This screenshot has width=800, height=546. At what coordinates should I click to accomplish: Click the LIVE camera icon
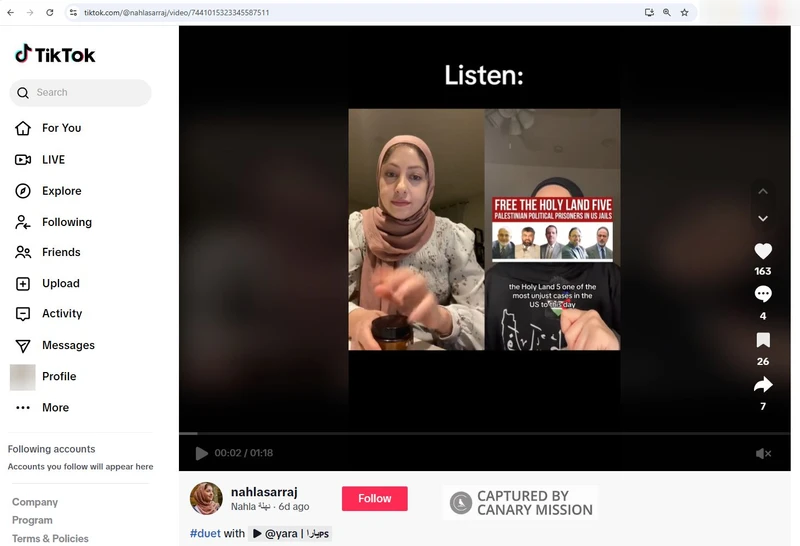pos(22,160)
